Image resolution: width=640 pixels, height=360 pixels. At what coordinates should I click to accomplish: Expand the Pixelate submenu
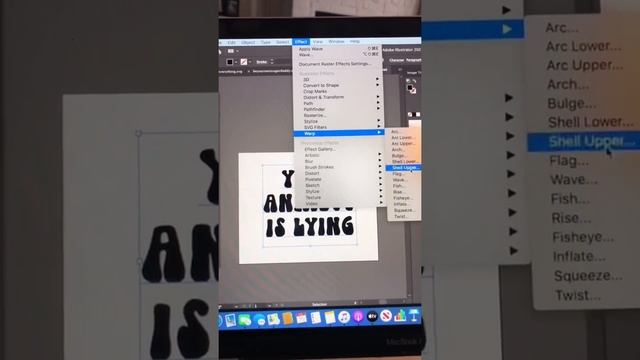(380, 178)
